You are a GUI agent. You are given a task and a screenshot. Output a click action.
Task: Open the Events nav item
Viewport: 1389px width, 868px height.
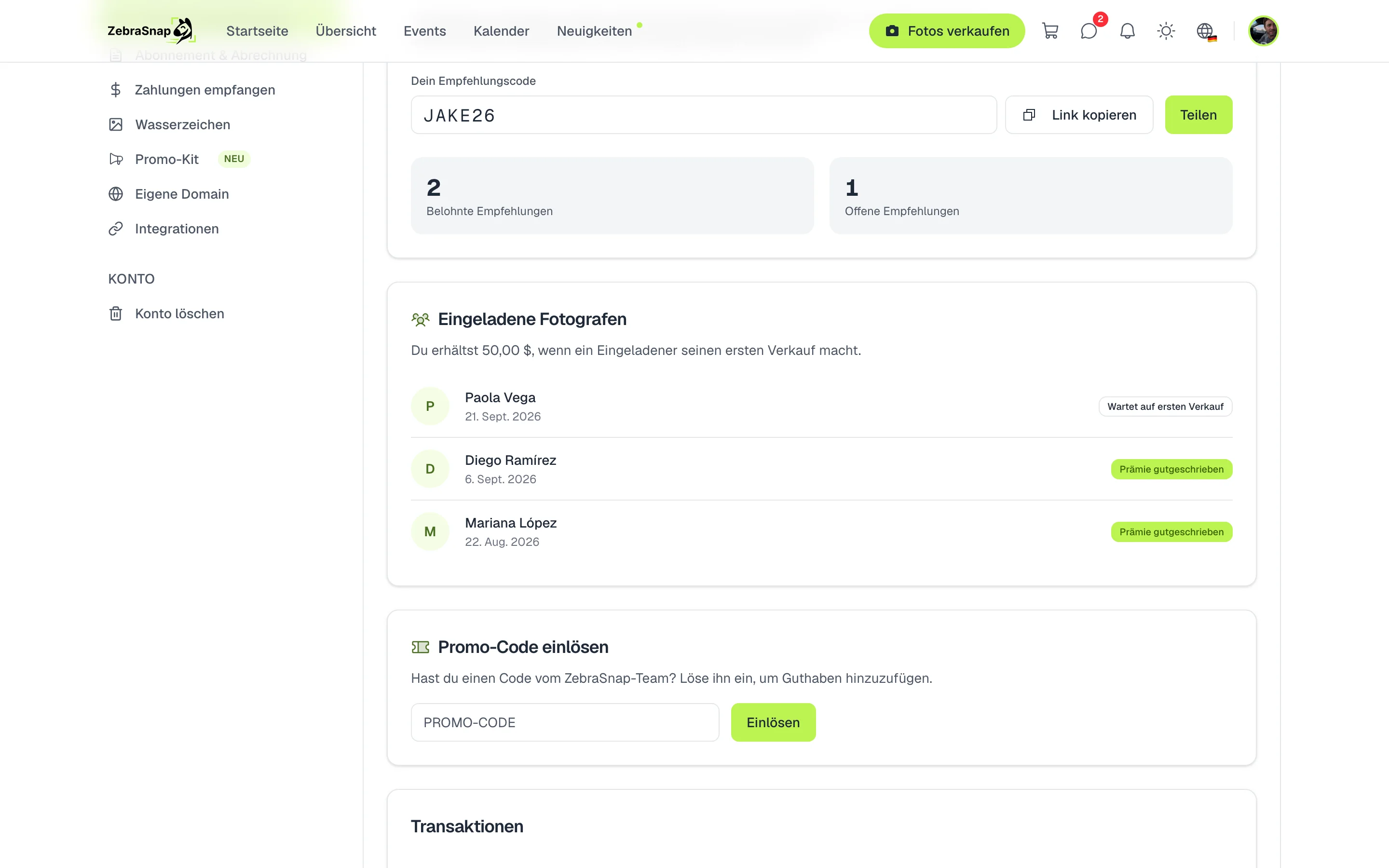tap(425, 31)
